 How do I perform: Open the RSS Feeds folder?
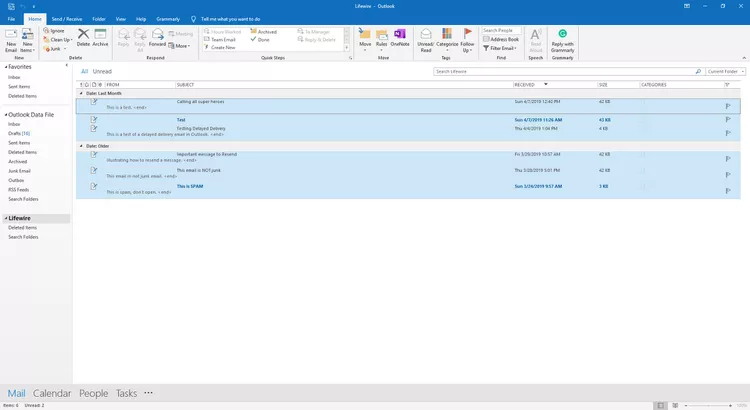(x=18, y=189)
